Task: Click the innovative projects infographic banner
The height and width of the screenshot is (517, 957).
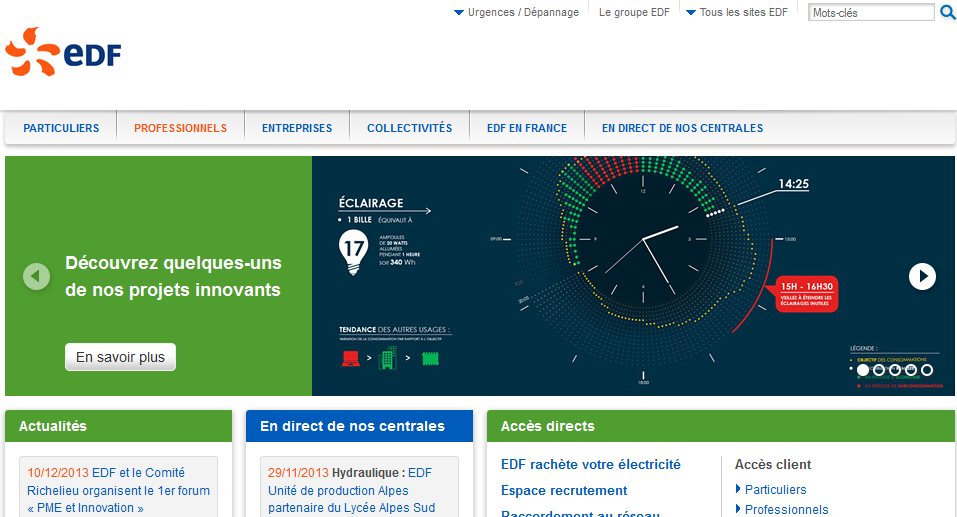Action: pos(633,276)
